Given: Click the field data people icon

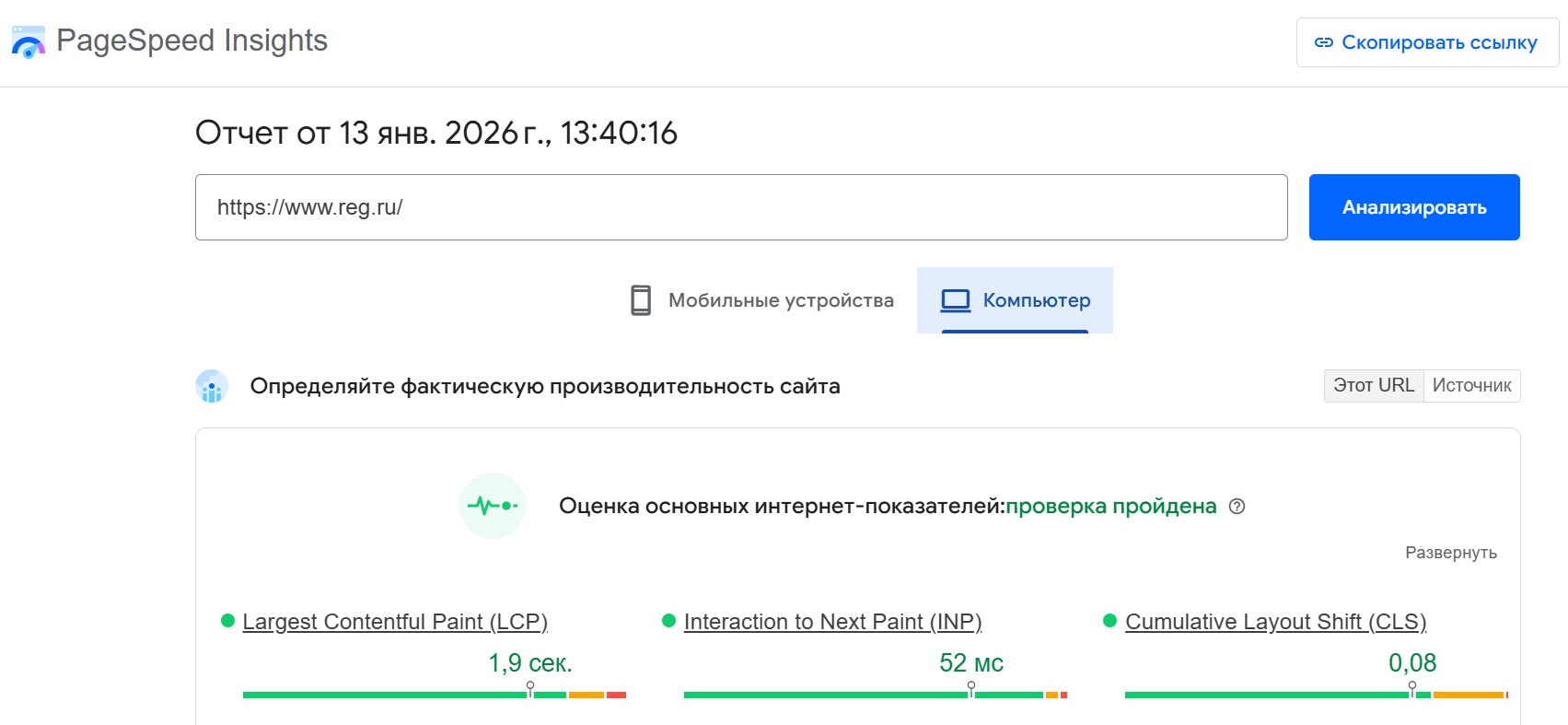Looking at the screenshot, I should pyautogui.click(x=212, y=387).
